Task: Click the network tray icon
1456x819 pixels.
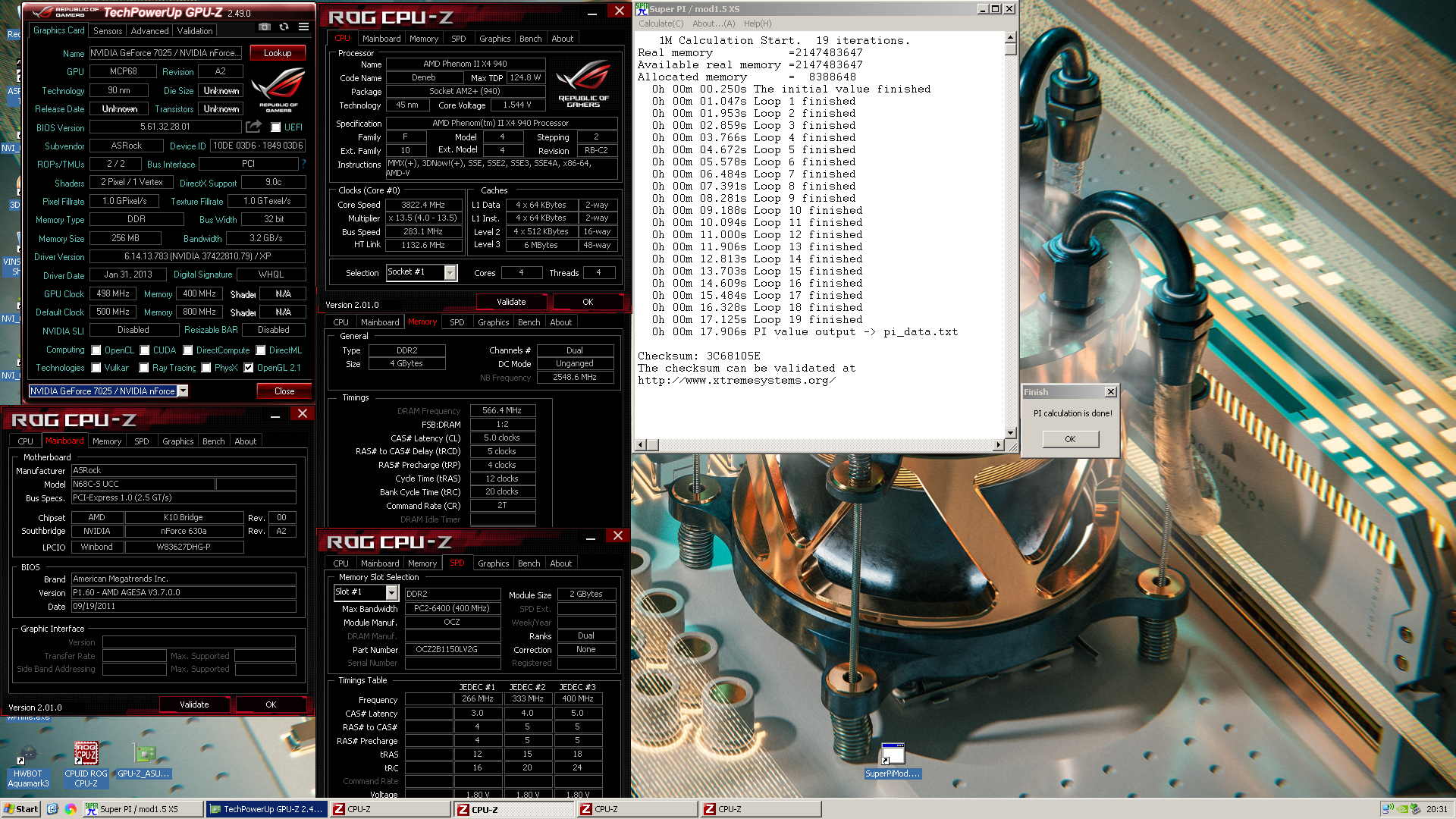Action: pos(1388,809)
